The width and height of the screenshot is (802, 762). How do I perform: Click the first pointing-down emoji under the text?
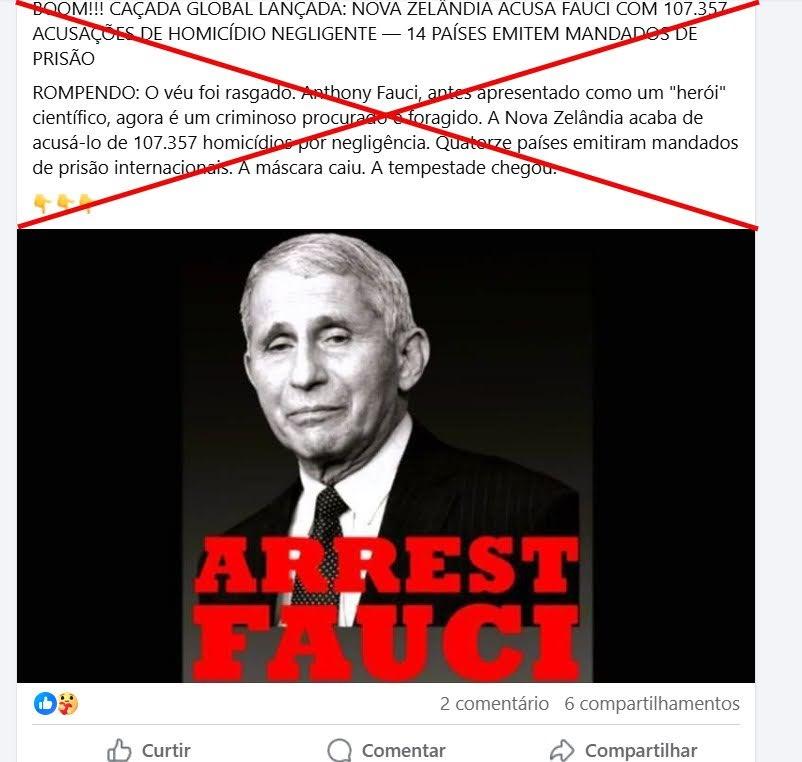(41, 203)
